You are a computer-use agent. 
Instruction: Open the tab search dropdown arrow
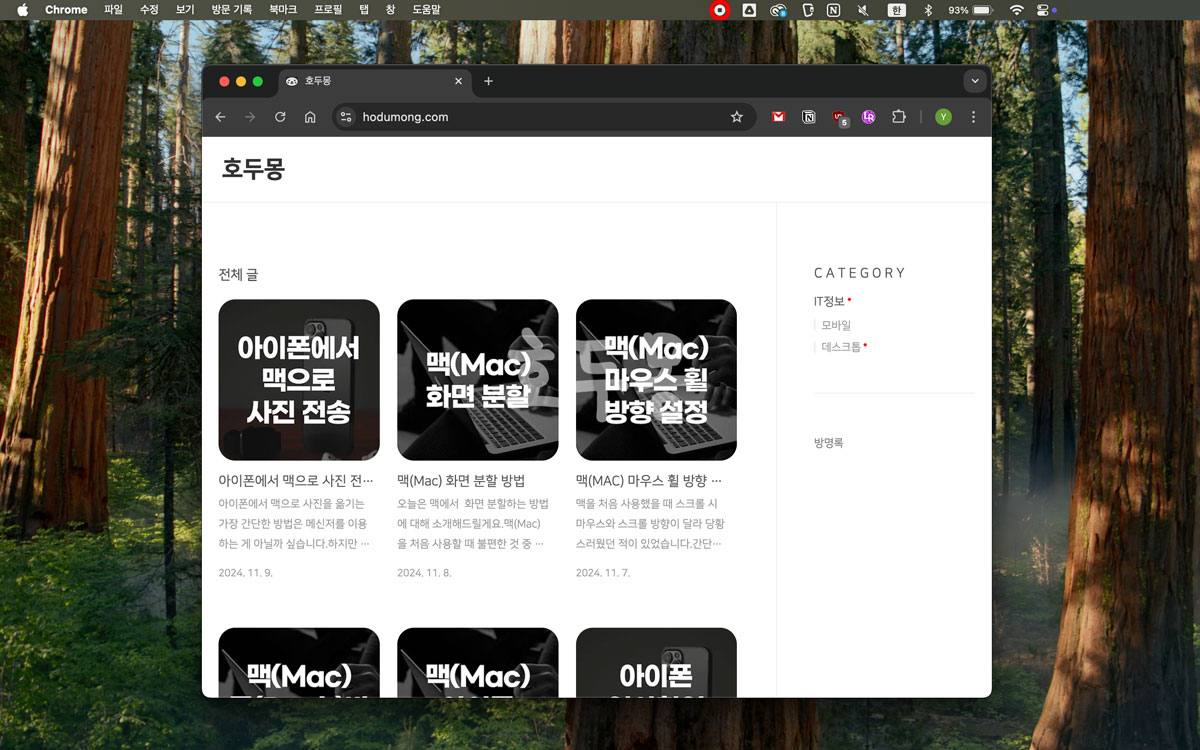point(975,81)
